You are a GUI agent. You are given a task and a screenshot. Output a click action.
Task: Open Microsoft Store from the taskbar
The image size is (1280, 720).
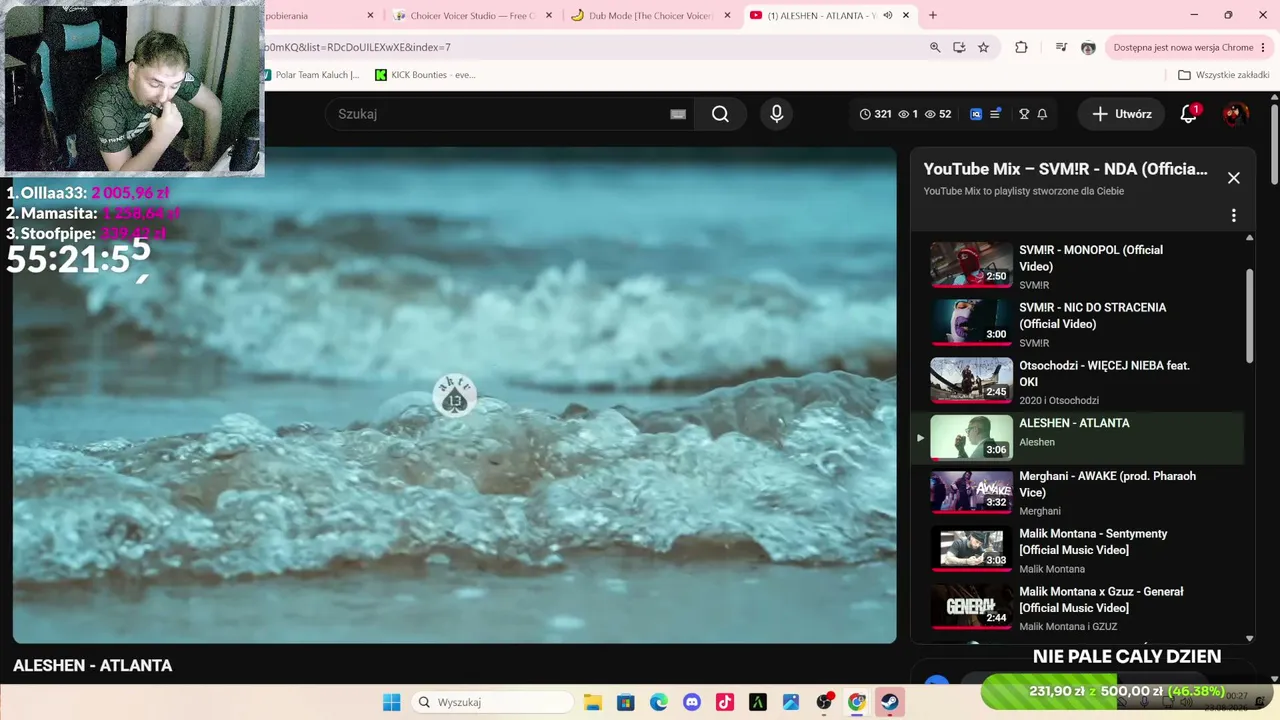point(625,702)
